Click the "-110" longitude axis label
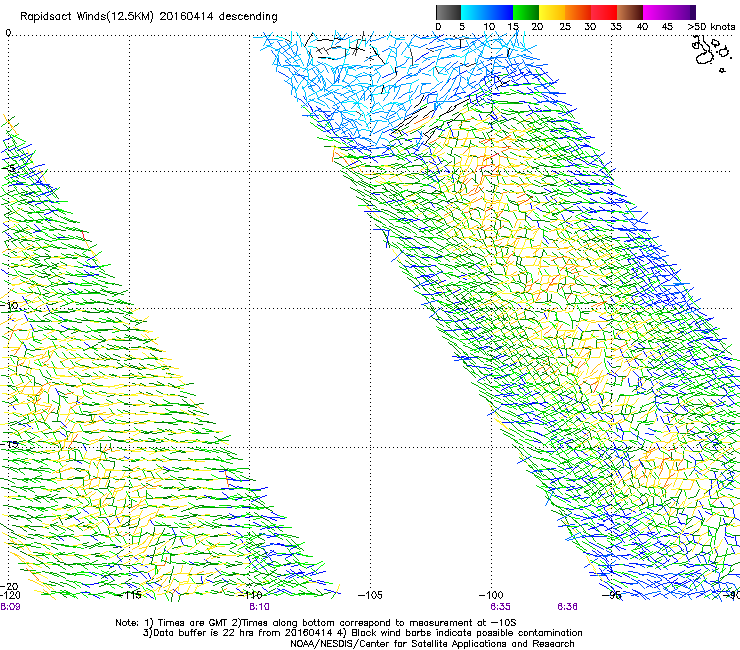This screenshot has width=740, height=650. point(250,595)
